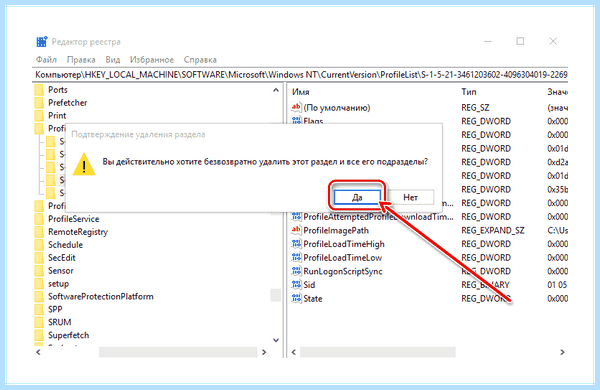The image size is (600, 390).
Task: Click values pane horizontal scrollbar thumb
Action: click(378, 352)
